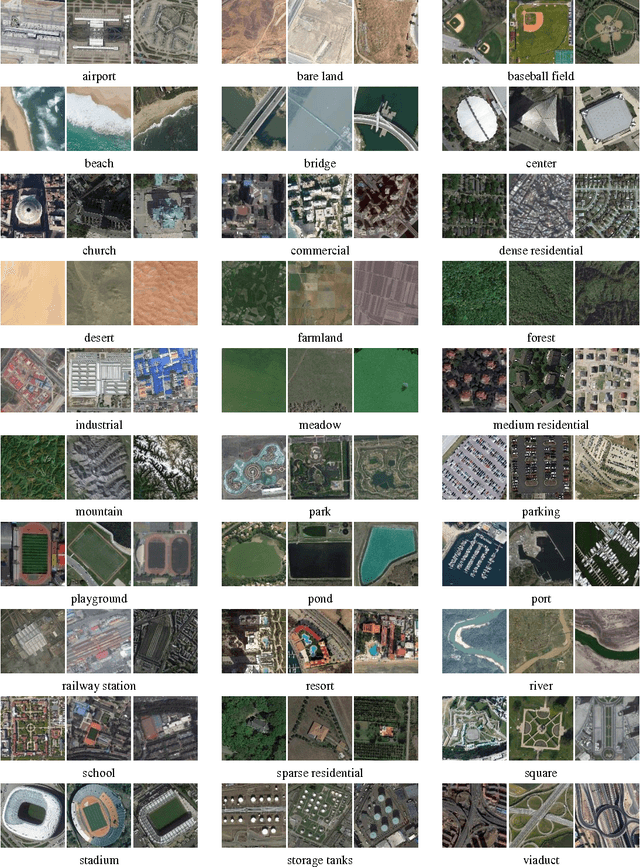640x867 pixels.
Task: Click the 'airport' category label
Action: tap(99, 76)
